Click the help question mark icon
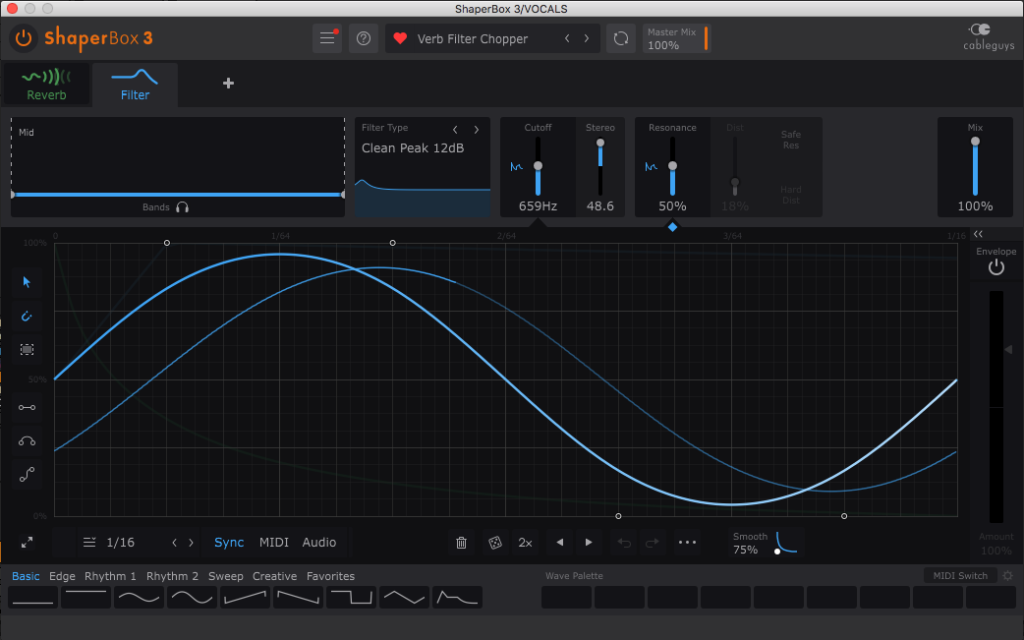Screen dimensions: 1024x640 tap(363, 39)
